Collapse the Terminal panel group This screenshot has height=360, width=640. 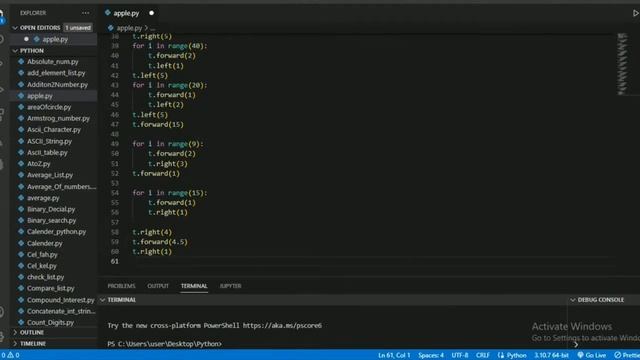pos(103,300)
